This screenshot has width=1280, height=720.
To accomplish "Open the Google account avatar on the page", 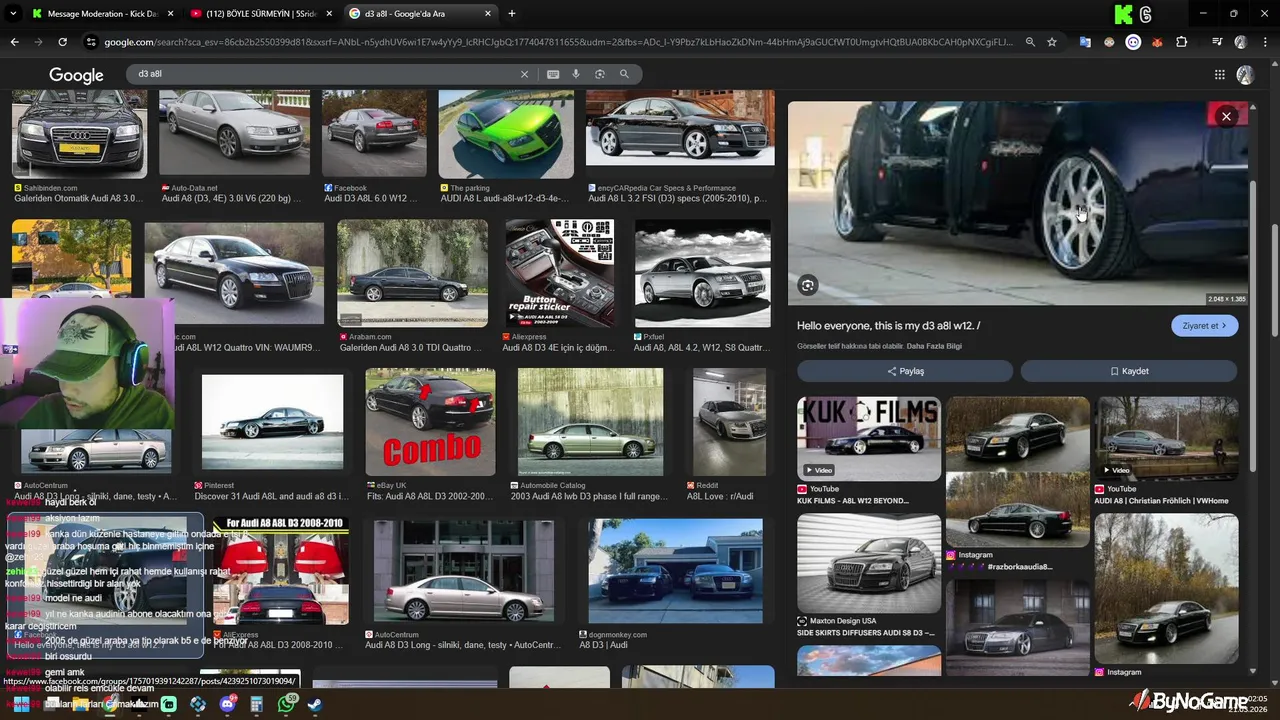I will 1245,74.
